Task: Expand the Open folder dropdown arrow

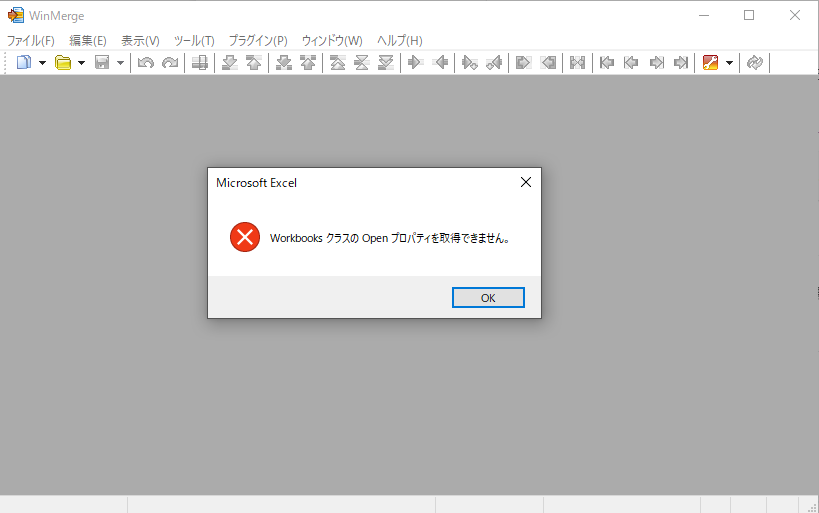Action: [x=81, y=63]
